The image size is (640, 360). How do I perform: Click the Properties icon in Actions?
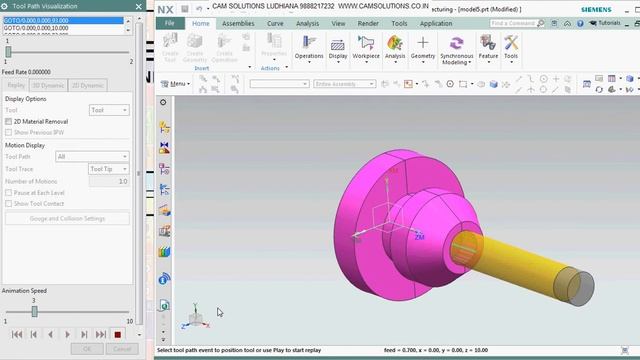coord(274,46)
